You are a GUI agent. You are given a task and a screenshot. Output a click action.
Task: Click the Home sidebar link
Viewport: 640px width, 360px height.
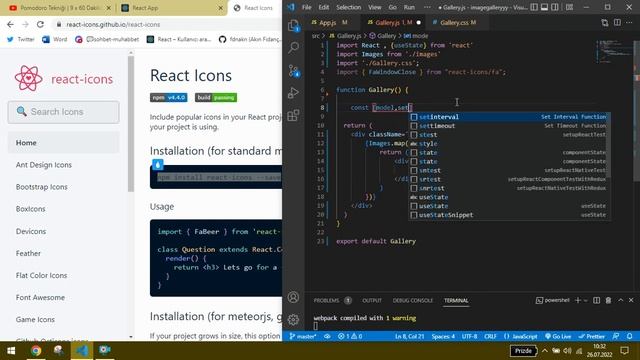point(64,142)
